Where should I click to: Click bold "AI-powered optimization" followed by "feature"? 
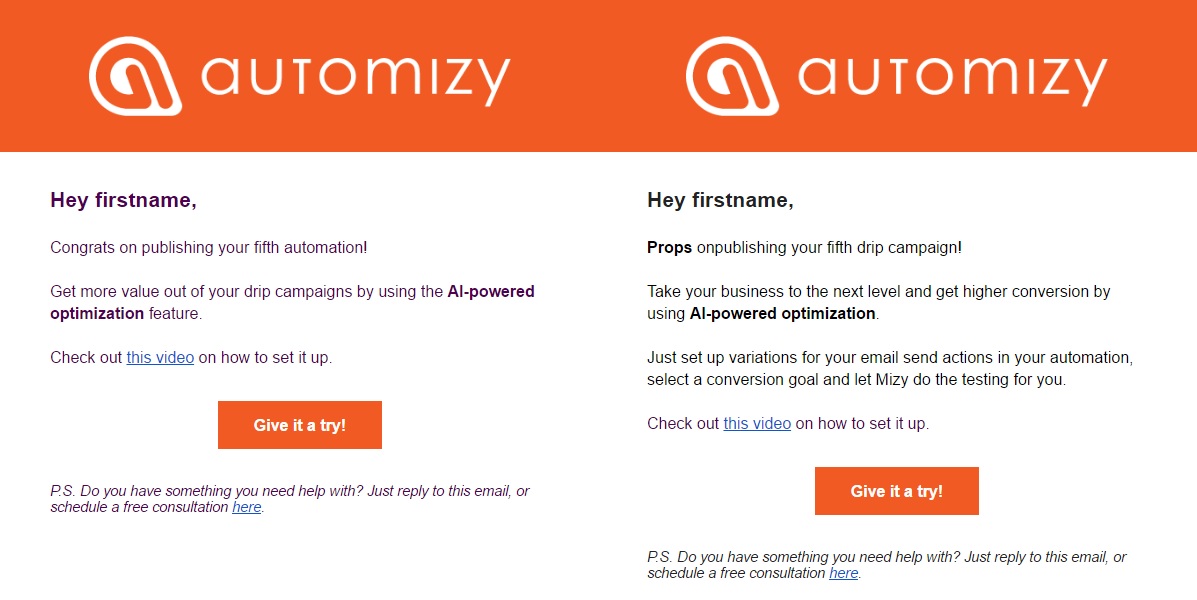pos(292,302)
